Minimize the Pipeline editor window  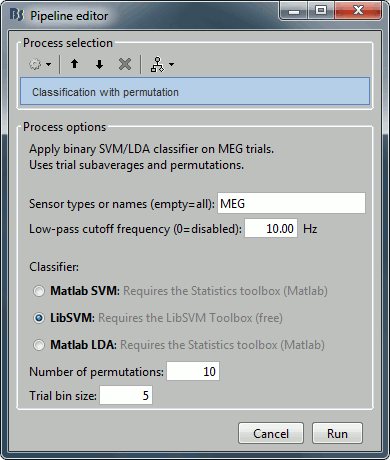point(294,12)
